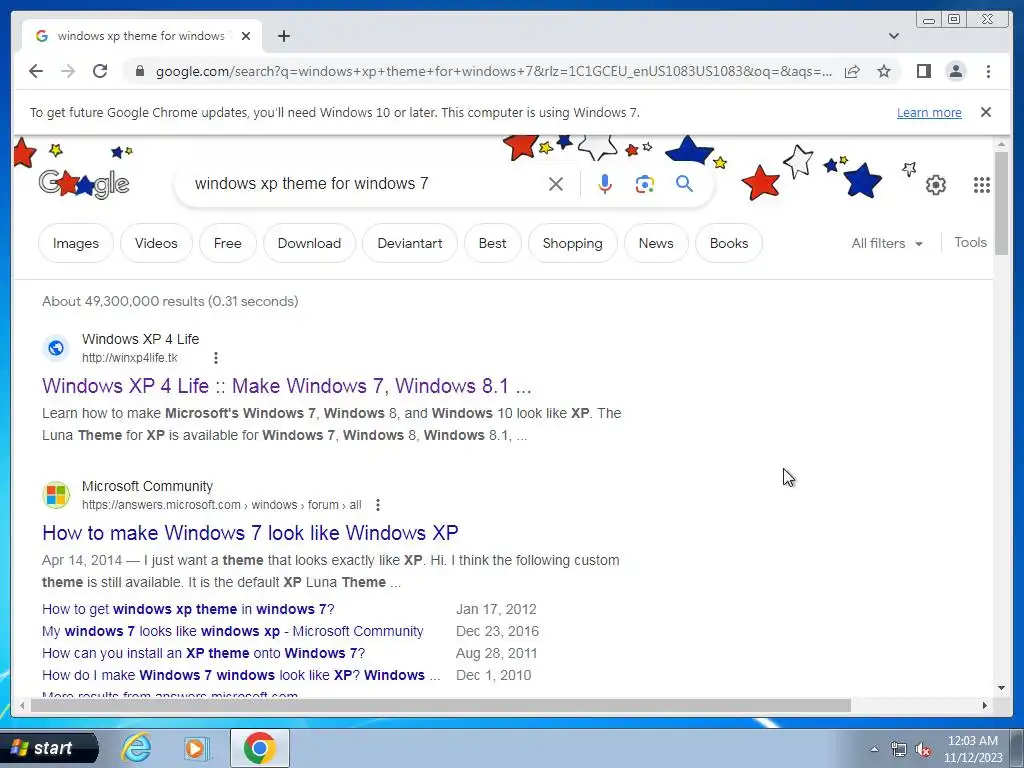Switch to News results

coord(656,243)
